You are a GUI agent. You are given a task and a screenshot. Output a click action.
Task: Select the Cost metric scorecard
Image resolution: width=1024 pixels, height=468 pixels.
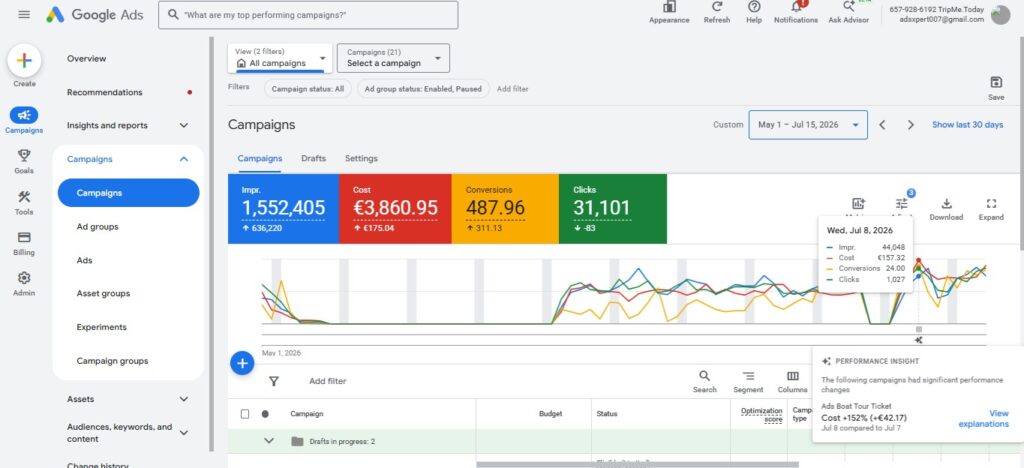395,209
